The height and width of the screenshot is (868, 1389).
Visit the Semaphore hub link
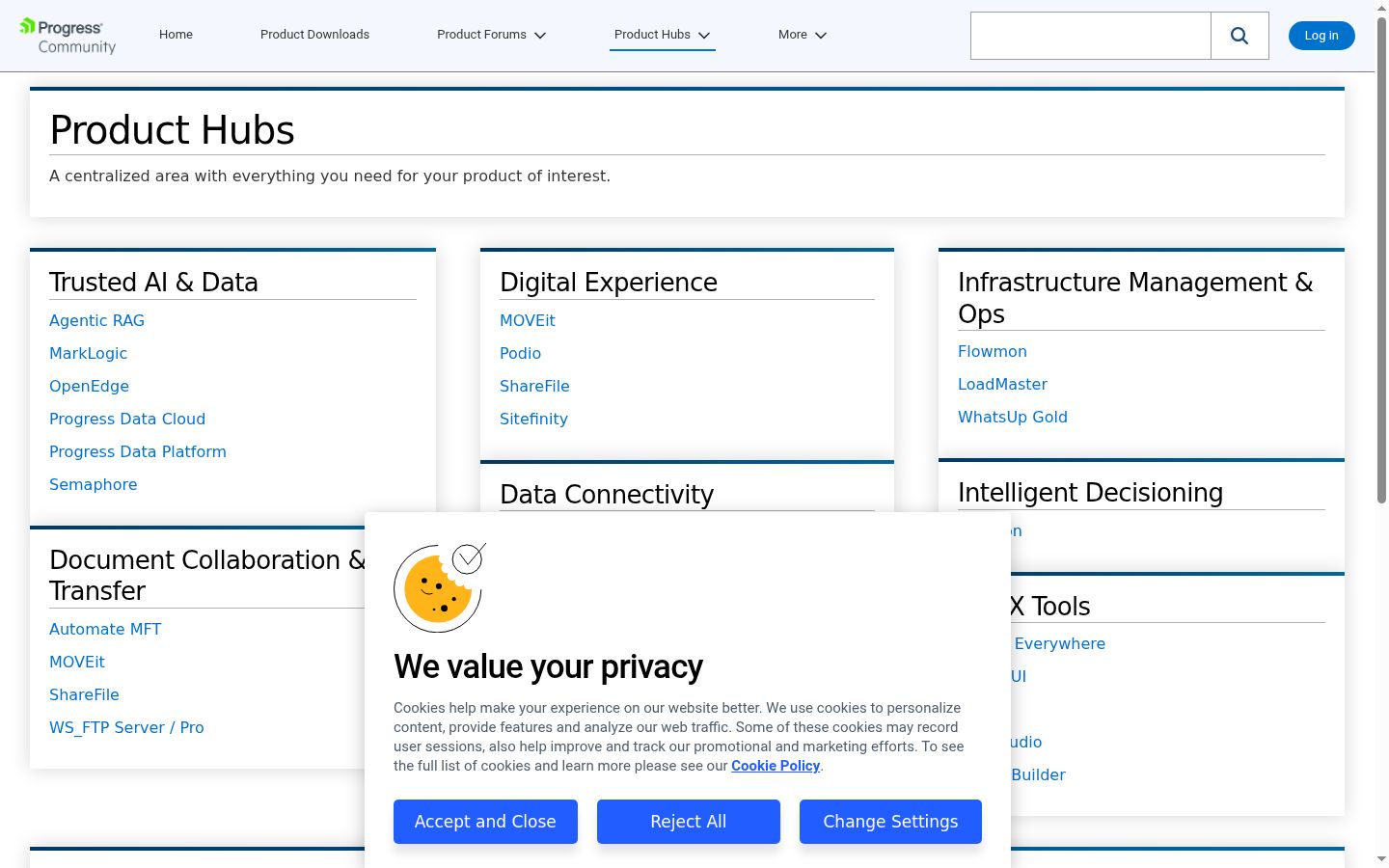(x=93, y=484)
